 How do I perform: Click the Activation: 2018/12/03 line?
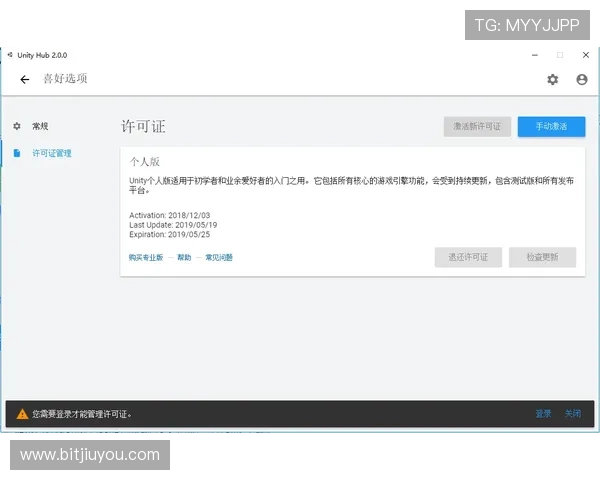(x=170, y=215)
